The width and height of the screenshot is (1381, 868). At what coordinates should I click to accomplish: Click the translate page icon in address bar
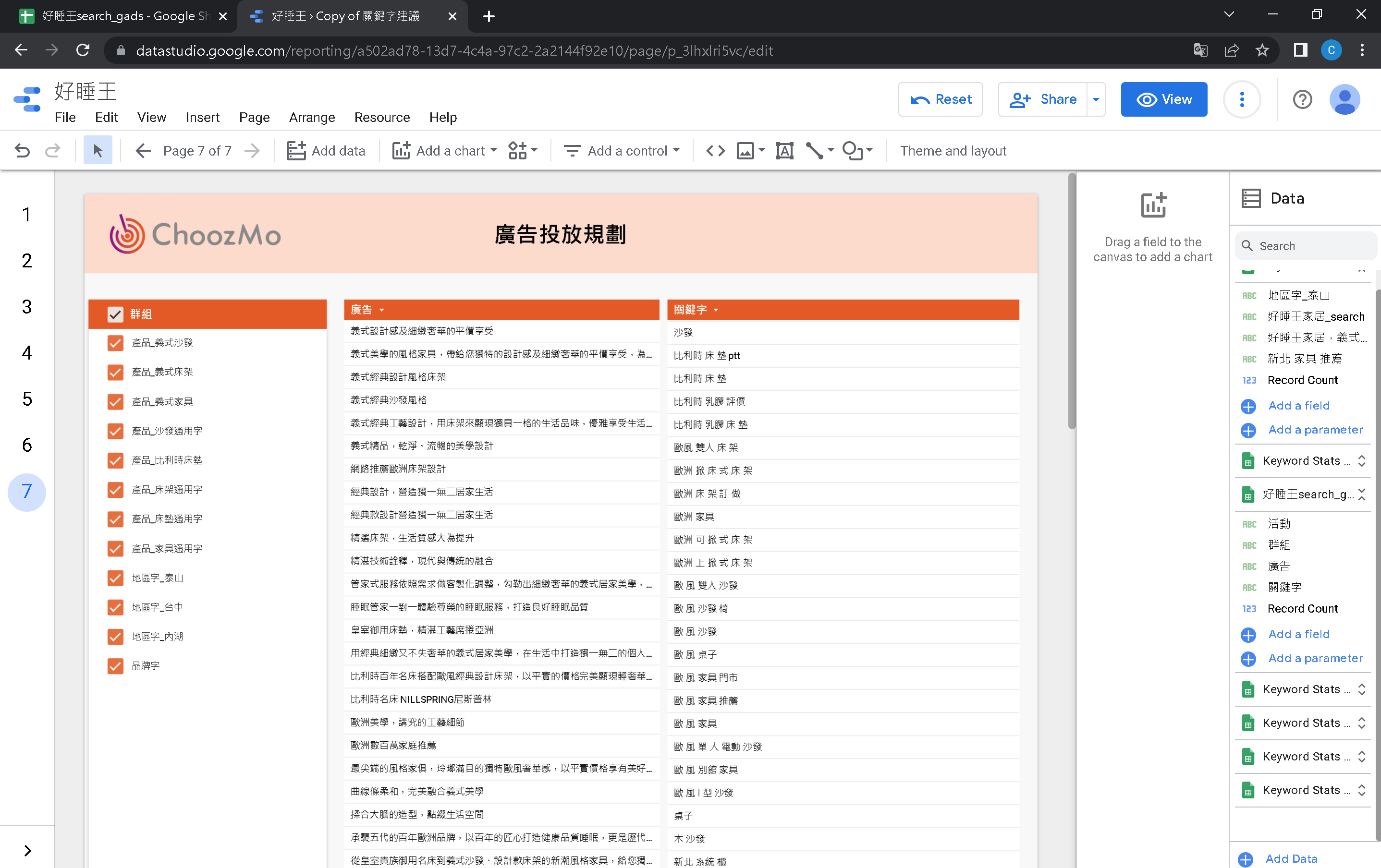[x=1200, y=50]
